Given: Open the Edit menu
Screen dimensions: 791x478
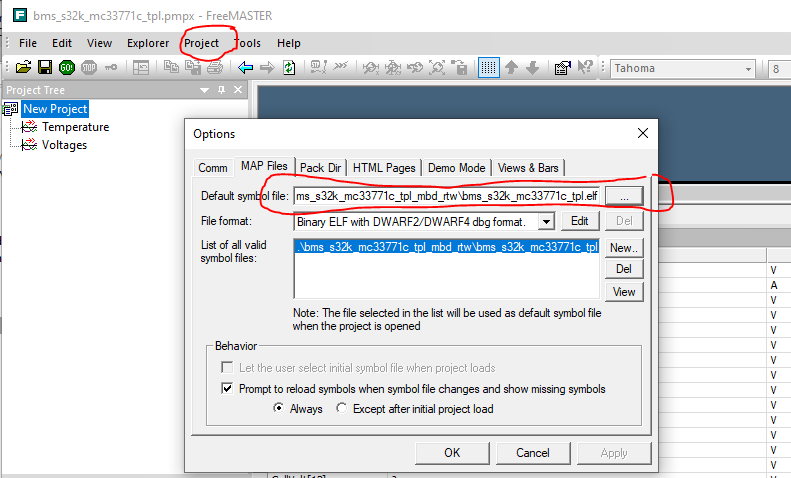Looking at the screenshot, I should click(62, 43).
